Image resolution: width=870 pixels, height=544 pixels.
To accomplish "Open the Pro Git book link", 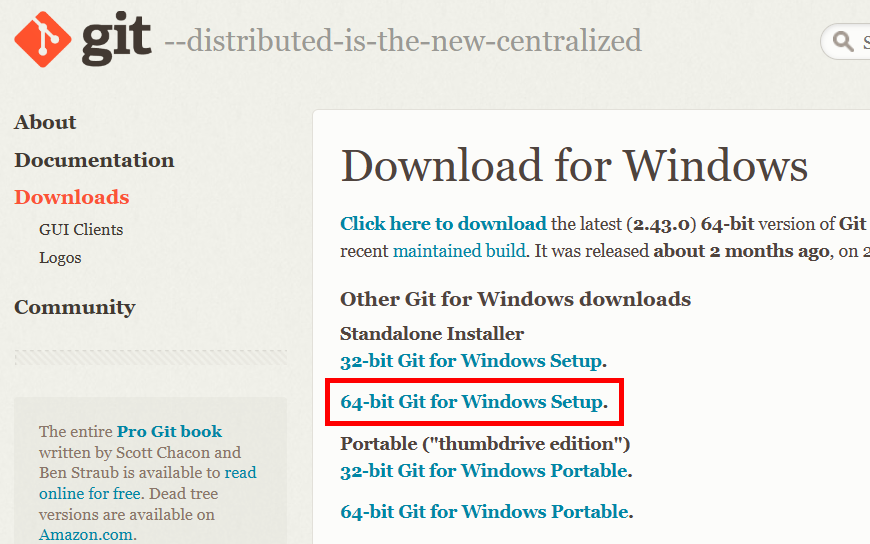I will (x=169, y=432).
